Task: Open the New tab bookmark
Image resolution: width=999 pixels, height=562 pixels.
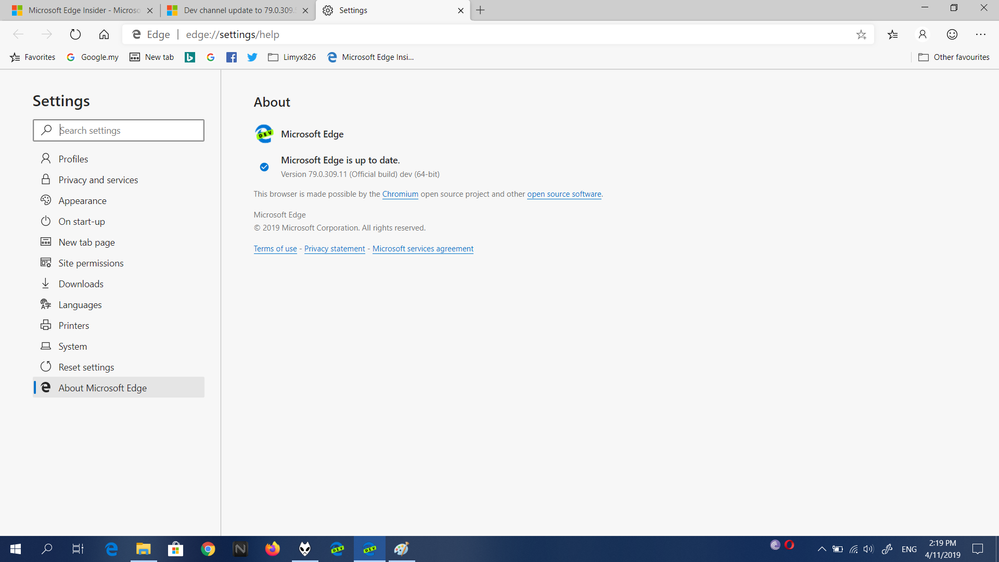Action: [x=152, y=57]
